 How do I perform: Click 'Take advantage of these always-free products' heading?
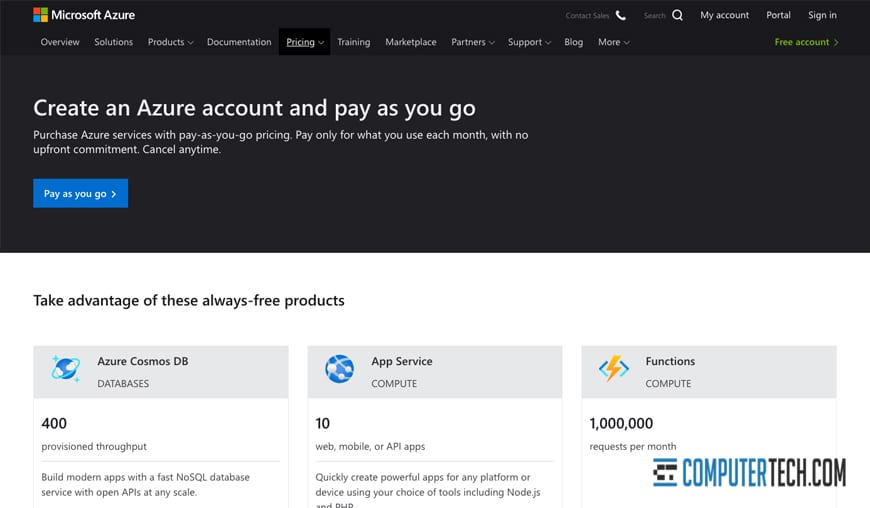point(189,301)
